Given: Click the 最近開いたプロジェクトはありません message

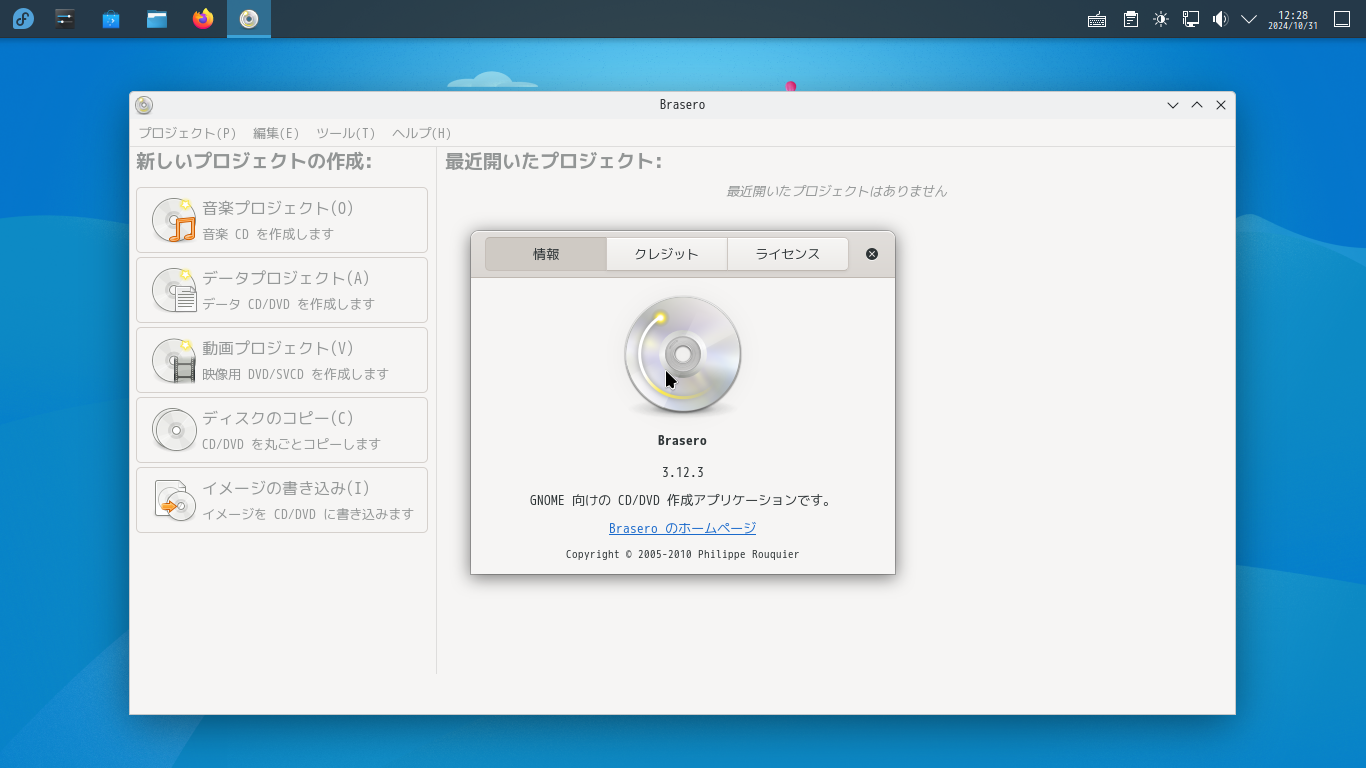Looking at the screenshot, I should pyautogui.click(x=836, y=191).
